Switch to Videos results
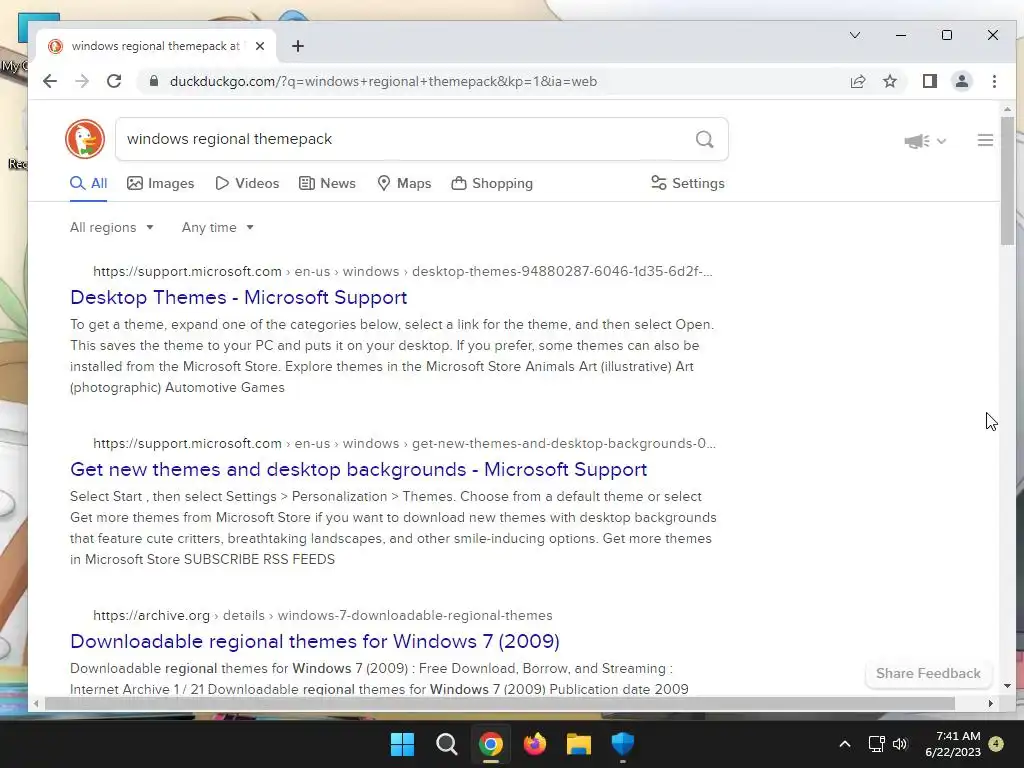 pos(247,184)
